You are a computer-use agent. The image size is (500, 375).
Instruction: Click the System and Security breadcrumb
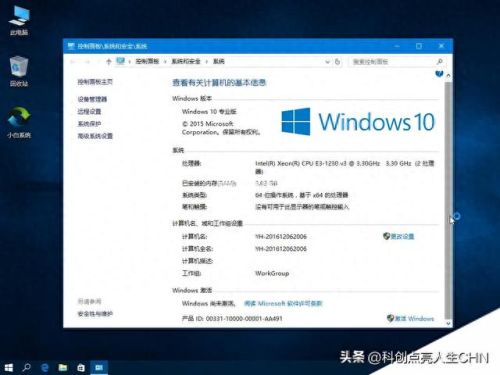coord(186,62)
